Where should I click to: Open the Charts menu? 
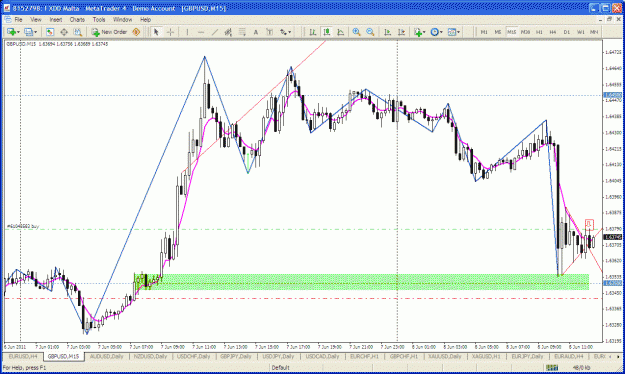[77, 20]
